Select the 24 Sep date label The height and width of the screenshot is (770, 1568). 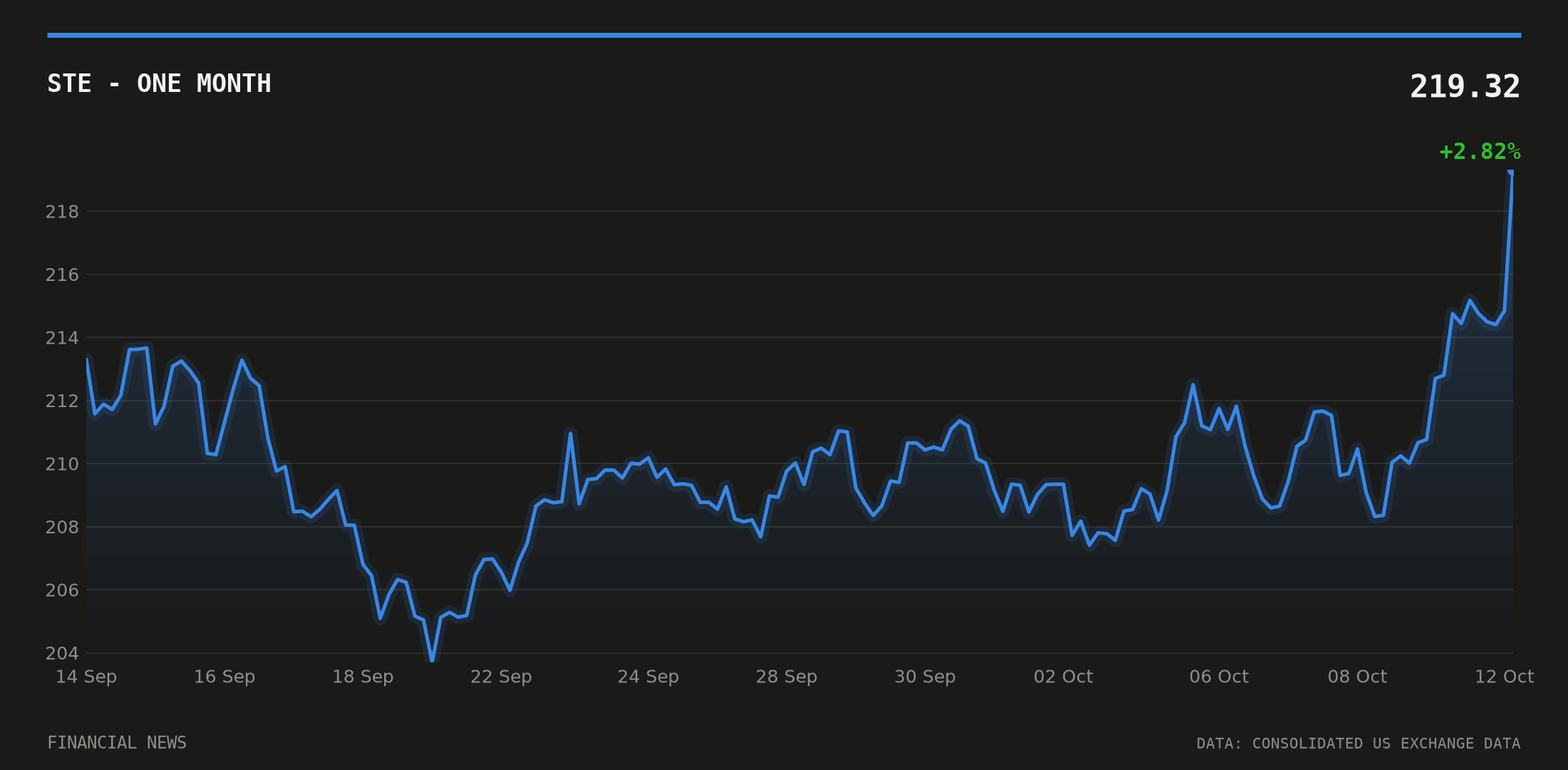point(648,677)
